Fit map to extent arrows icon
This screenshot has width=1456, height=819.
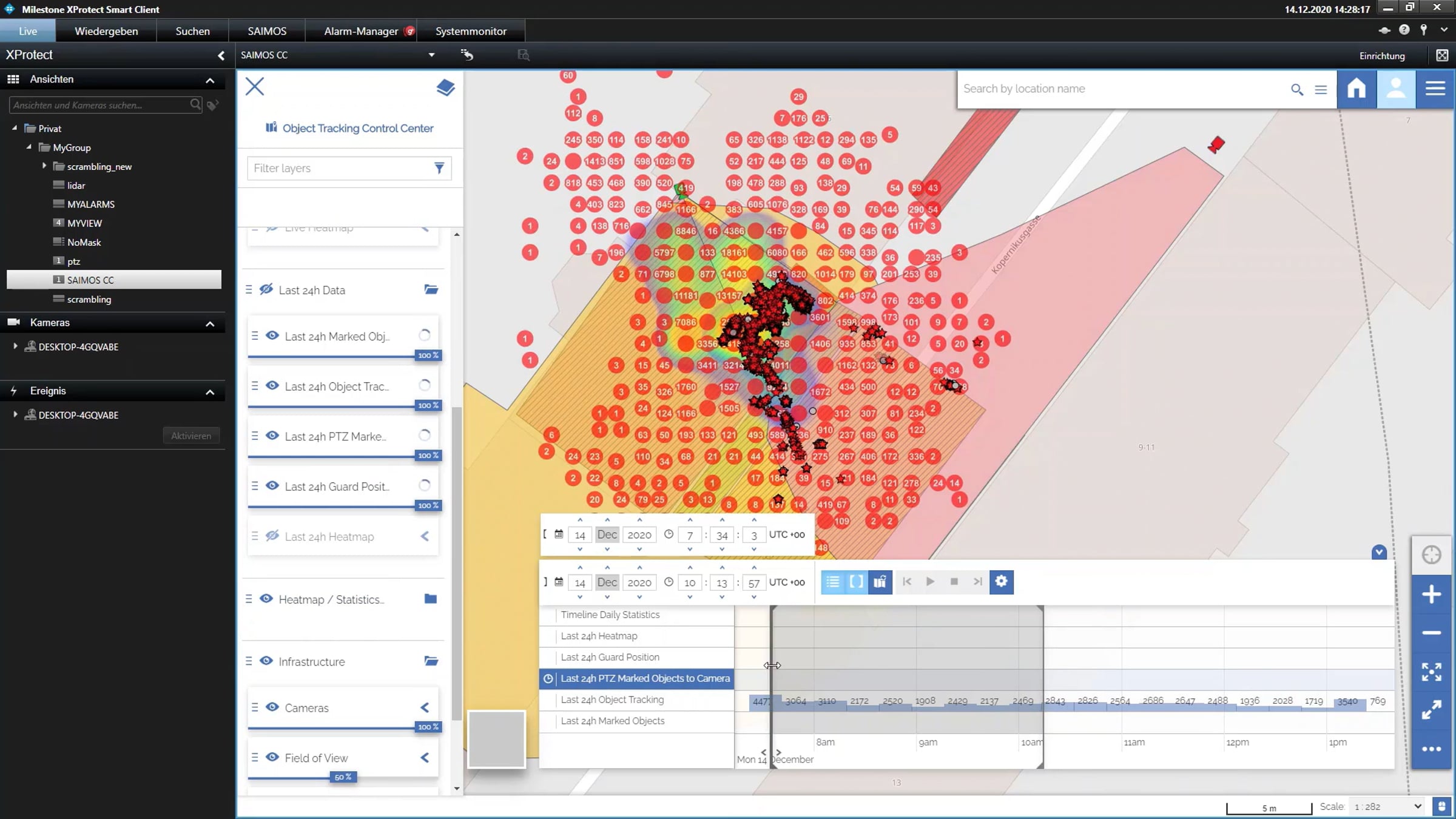click(1431, 672)
